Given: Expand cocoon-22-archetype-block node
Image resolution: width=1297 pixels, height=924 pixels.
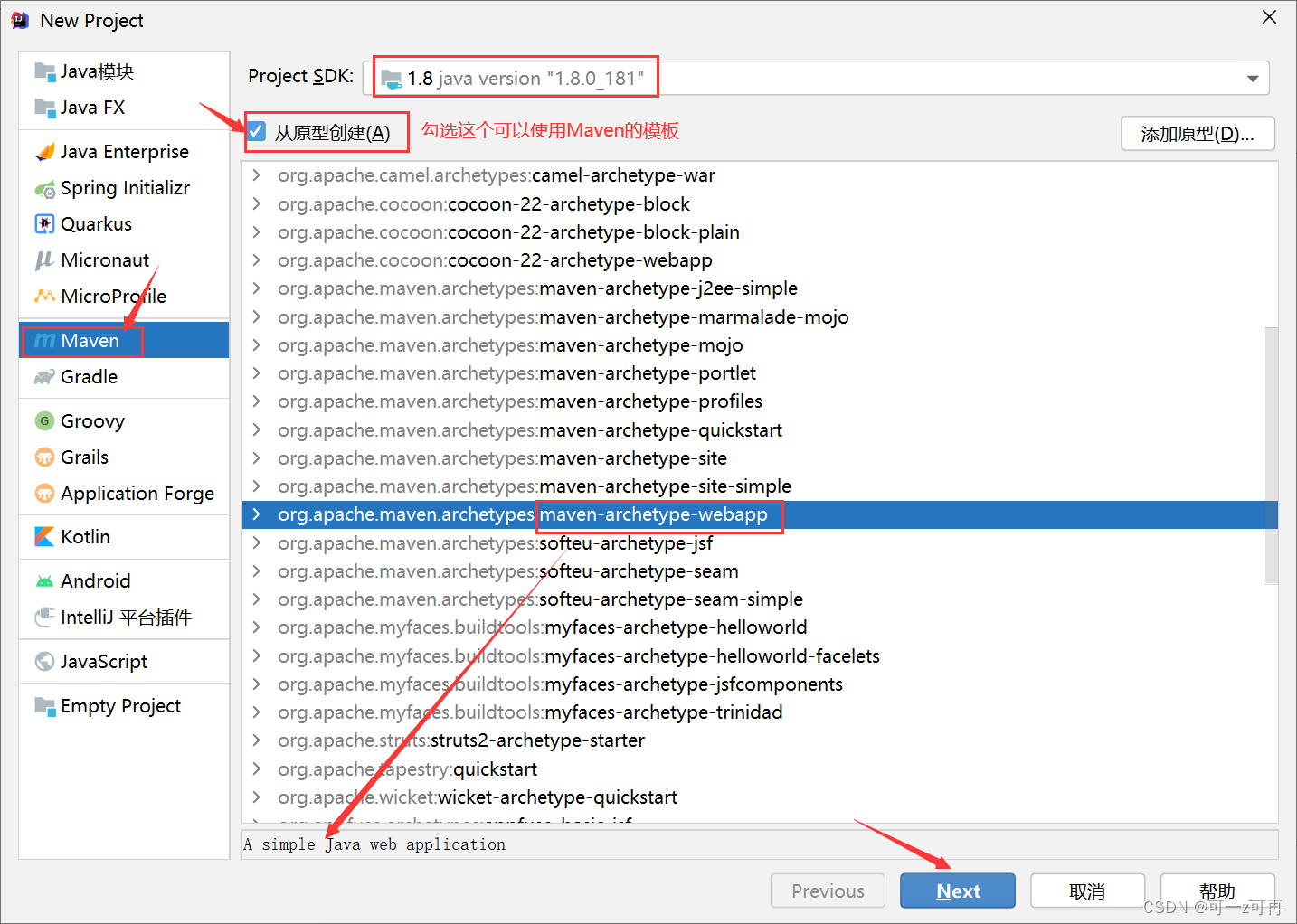Looking at the screenshot, I should coord(257,204).
